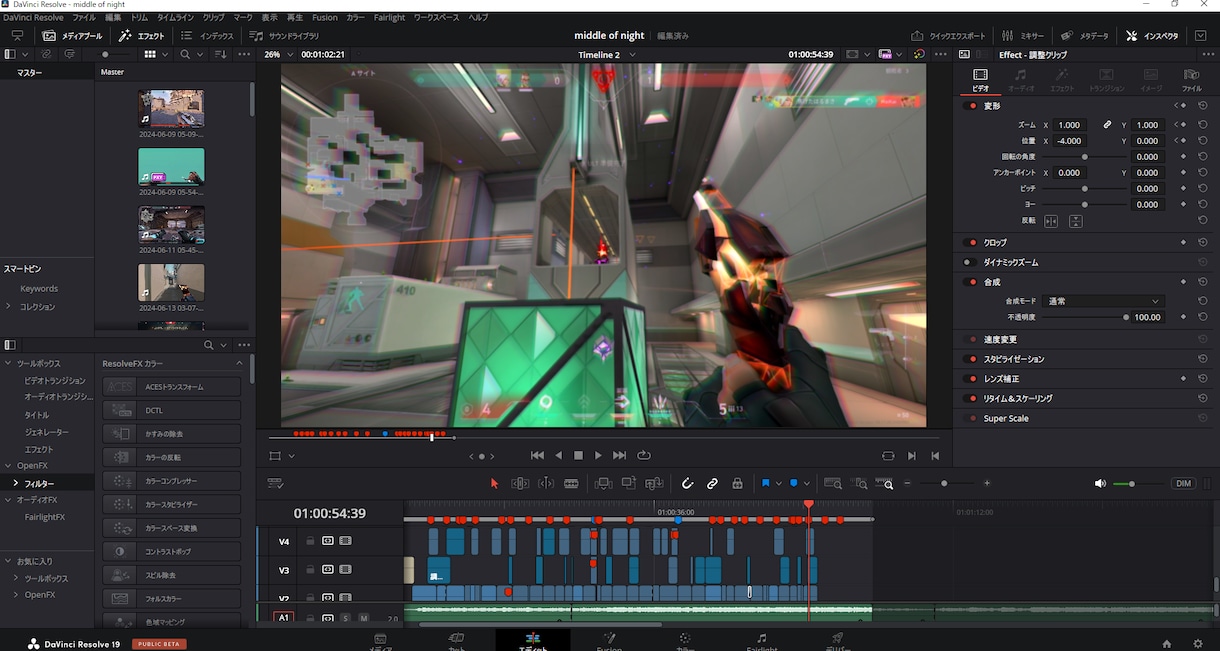Toggle the スタビライゼーション switch

pyautogui.click(x=970, y=359)
